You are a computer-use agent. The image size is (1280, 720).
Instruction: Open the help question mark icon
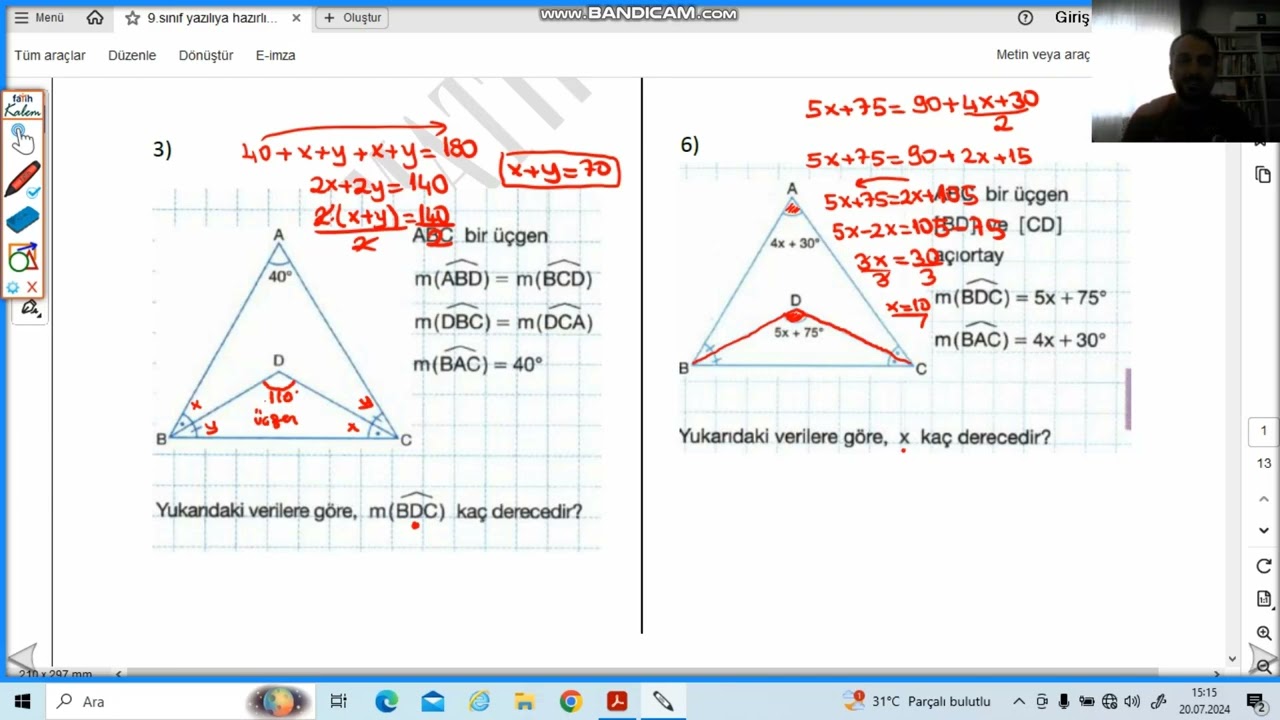point(1025,18)
